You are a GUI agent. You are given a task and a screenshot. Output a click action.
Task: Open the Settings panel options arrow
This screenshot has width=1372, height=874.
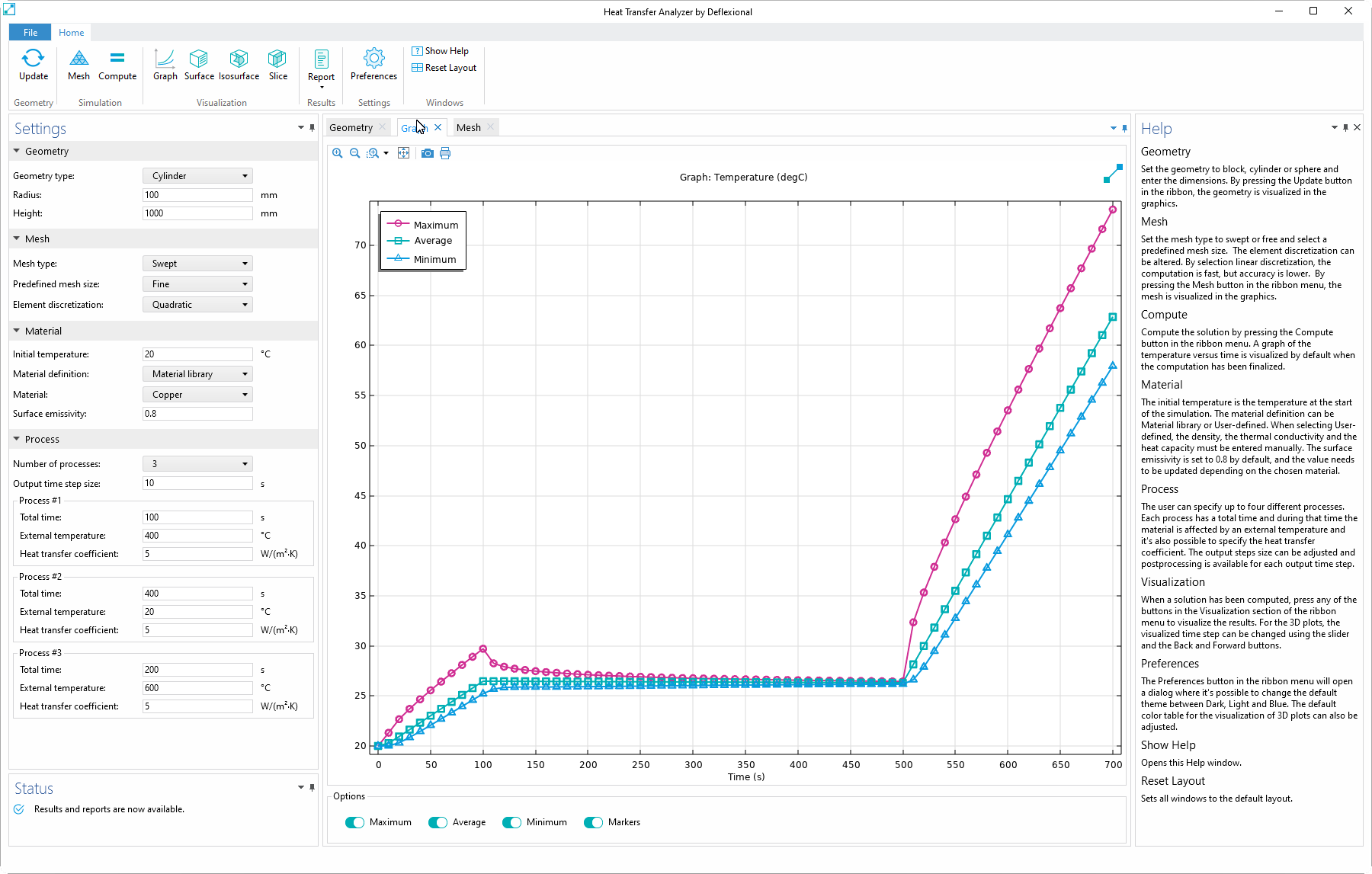(301, 127)
